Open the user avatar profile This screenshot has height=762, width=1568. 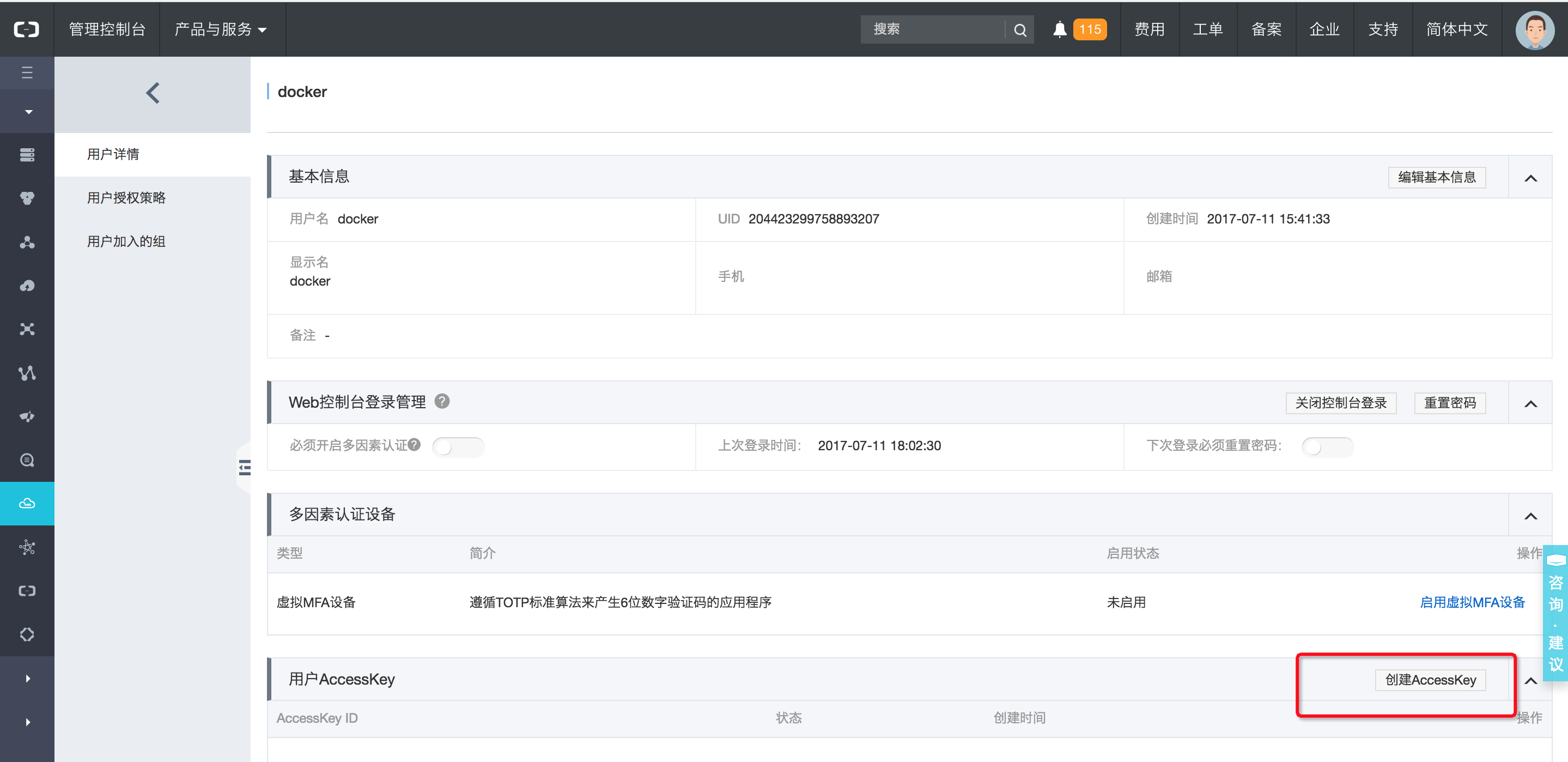[1535, 29]
